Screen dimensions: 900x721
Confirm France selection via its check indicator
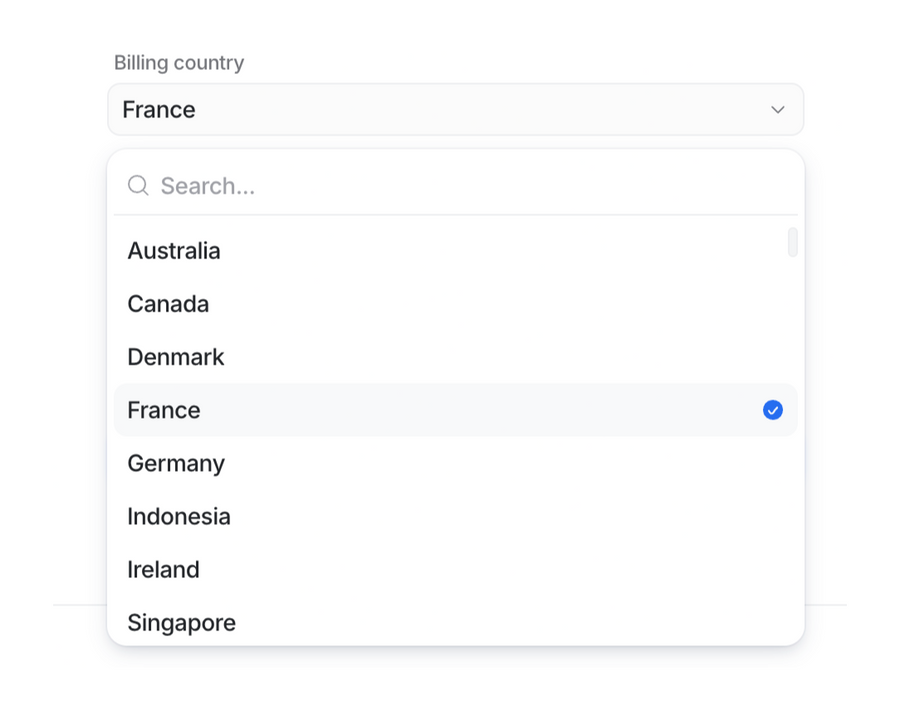[772, 410]
